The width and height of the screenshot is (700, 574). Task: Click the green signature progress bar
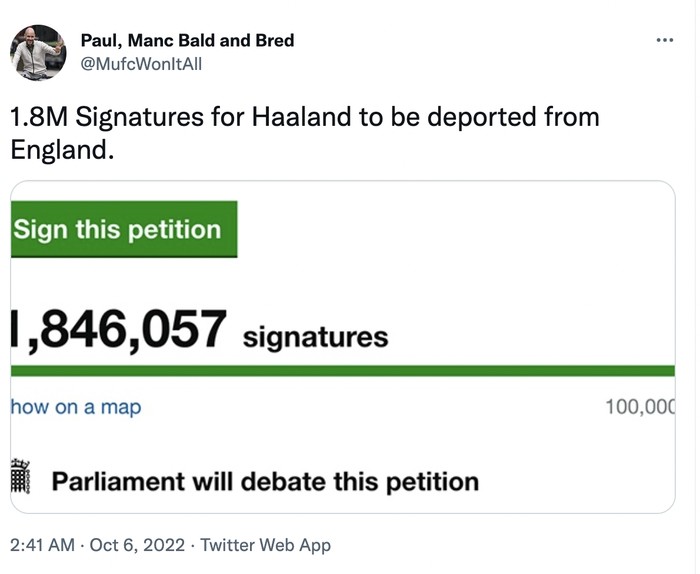pos(342,371)
